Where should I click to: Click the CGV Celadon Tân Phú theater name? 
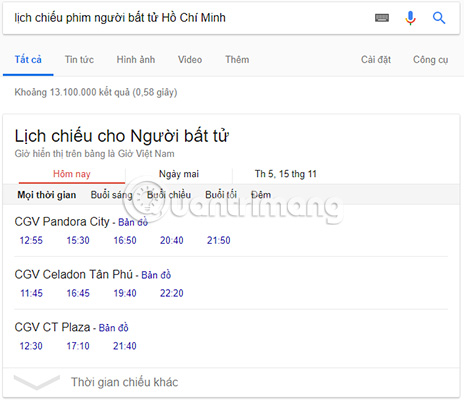tap(74, 274)
